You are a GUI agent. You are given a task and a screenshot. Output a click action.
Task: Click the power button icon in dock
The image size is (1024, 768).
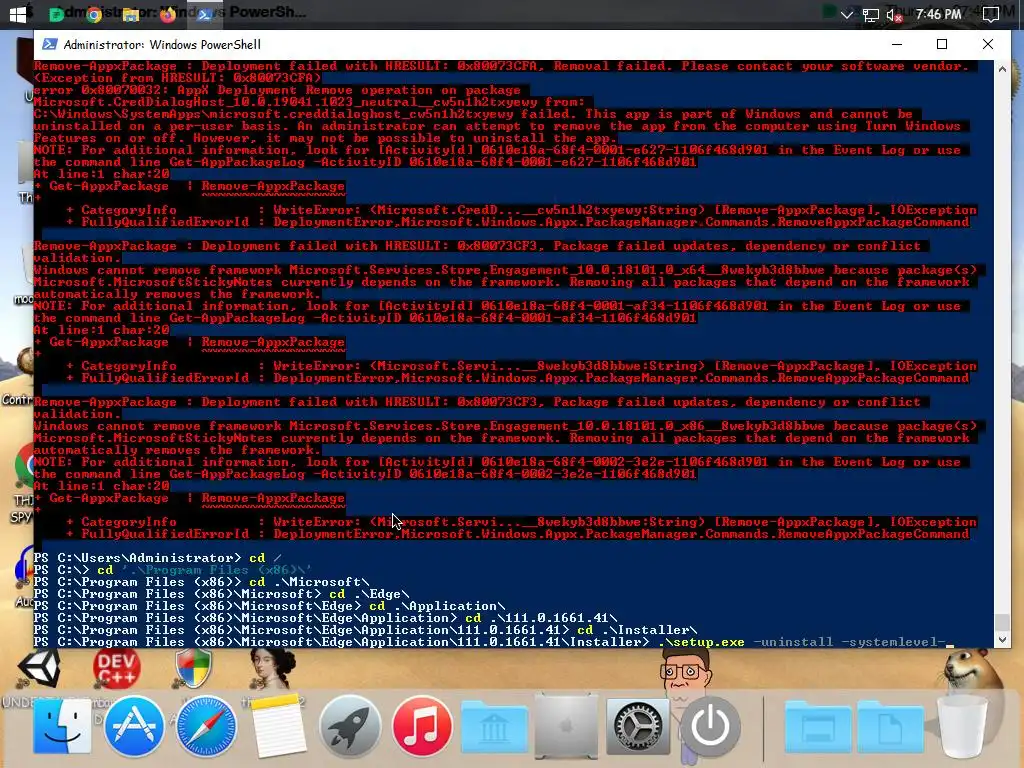pyautogui.click(x=710, y=726)
